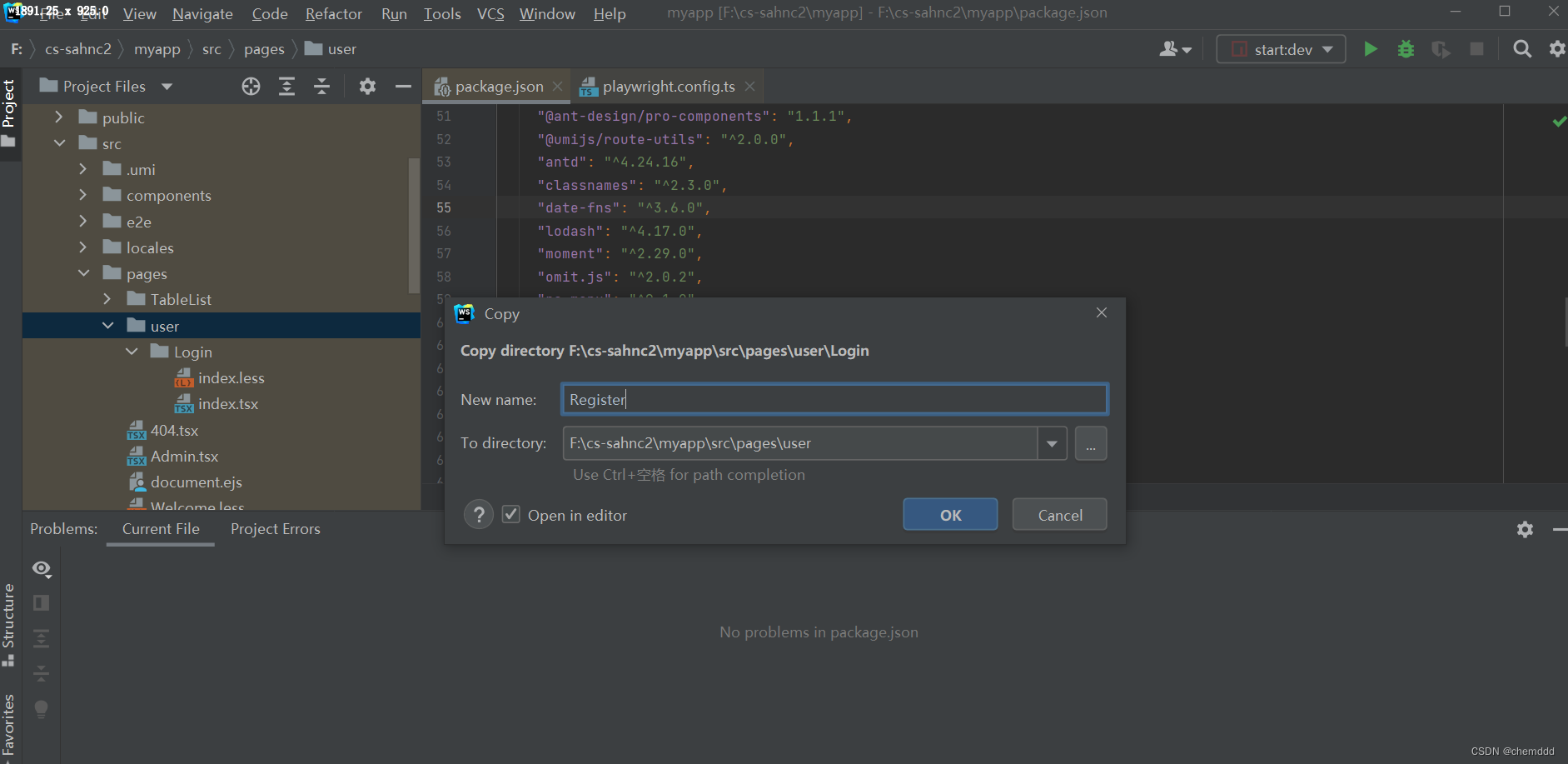This screenshot has height=764, width=1568.
Task: Hide the Project panel with minus icon
Action: [x=403, y=86]
